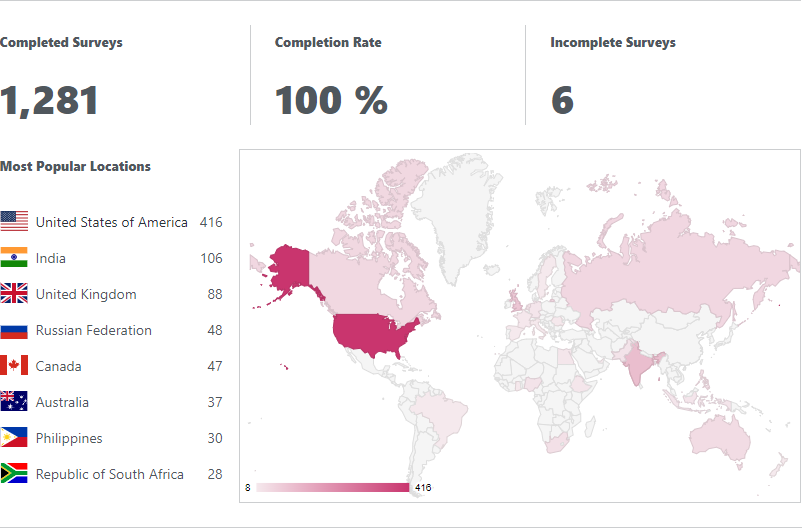Select the Republic of South Africa label
Viewport: 802px width, 528px height.
click(x=110, y=474)
